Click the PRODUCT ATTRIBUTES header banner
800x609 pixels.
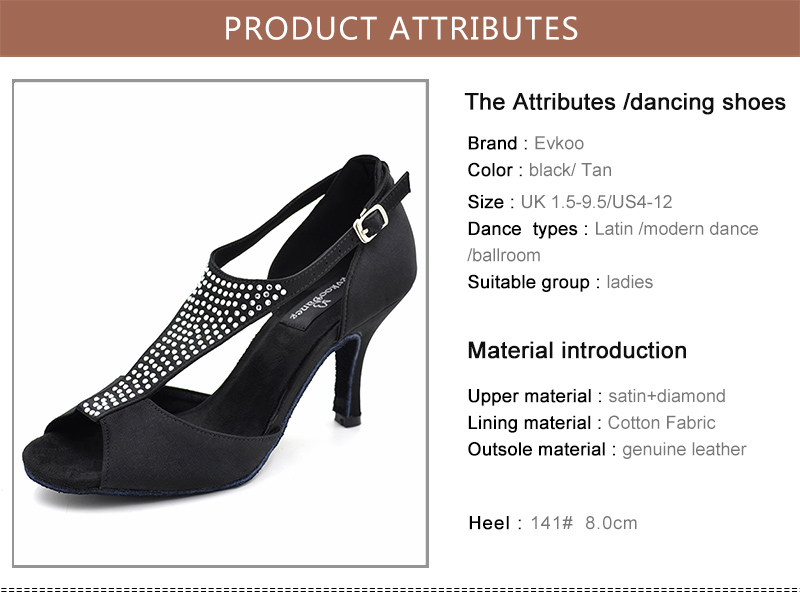click(x=400, y=28)
